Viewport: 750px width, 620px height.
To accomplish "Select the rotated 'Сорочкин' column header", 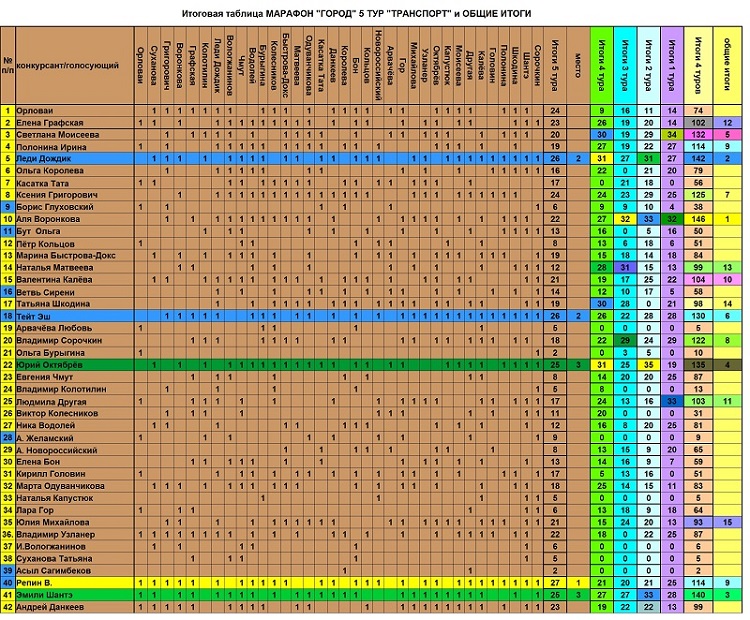I will click(538, 66).
